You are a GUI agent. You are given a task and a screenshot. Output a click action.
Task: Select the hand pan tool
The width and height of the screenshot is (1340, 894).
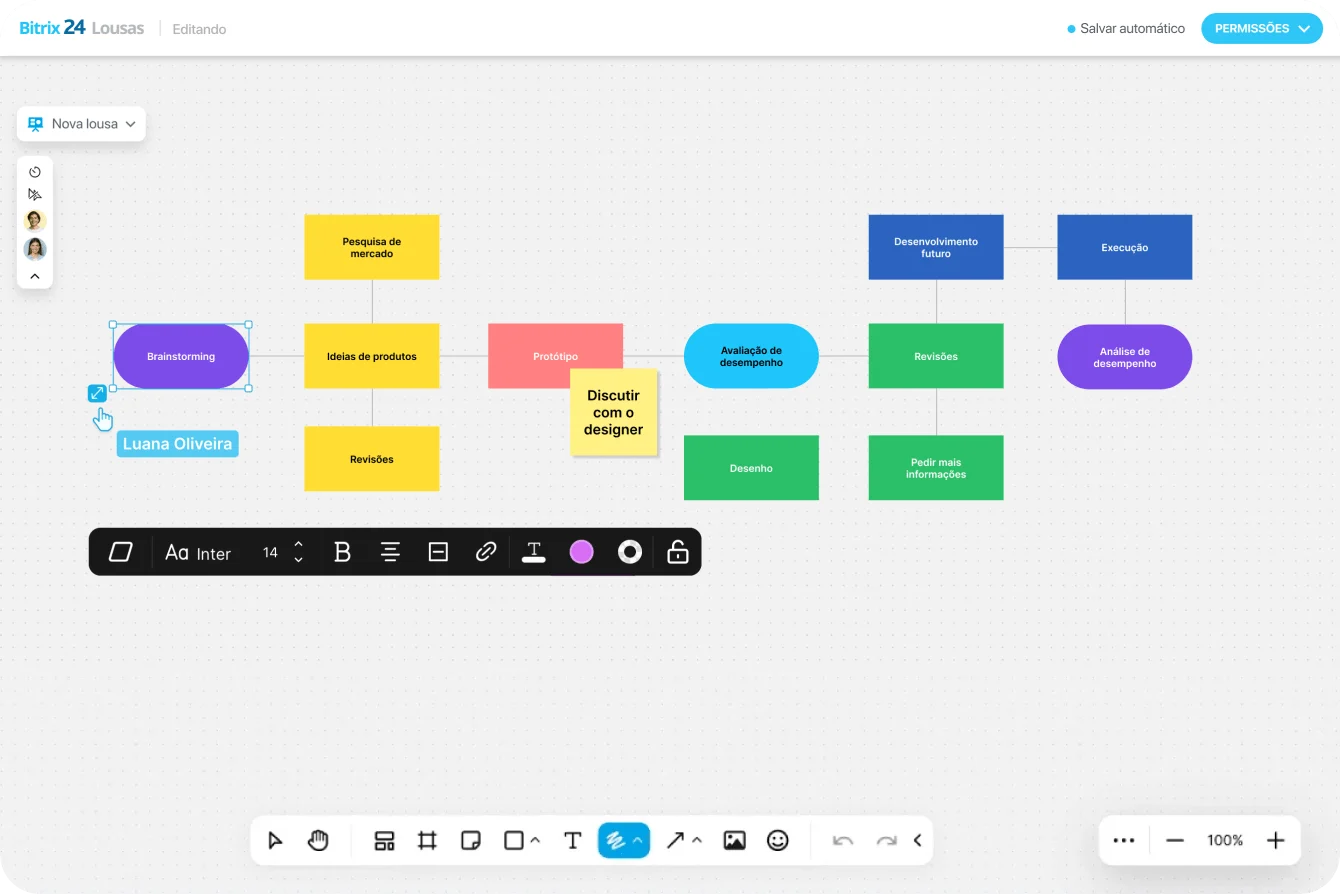point(318,840)
